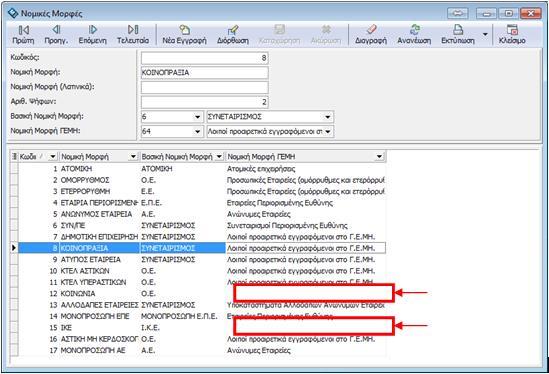The width and height of the screenshot is (549, 374).
Task: Expand the Λοιποί προαιρετικά εγγραφόμενοι dropdown in the form
Action: pos(328,132)
